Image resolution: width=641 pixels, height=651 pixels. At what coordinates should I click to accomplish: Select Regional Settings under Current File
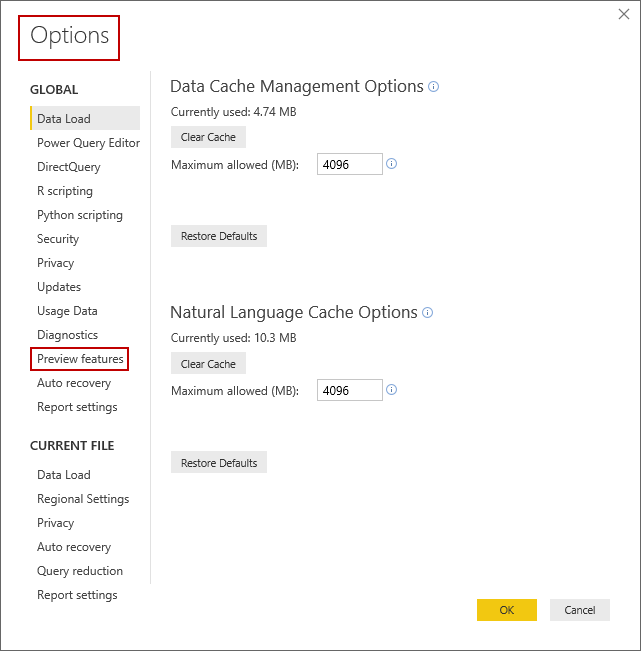[83, 499]
